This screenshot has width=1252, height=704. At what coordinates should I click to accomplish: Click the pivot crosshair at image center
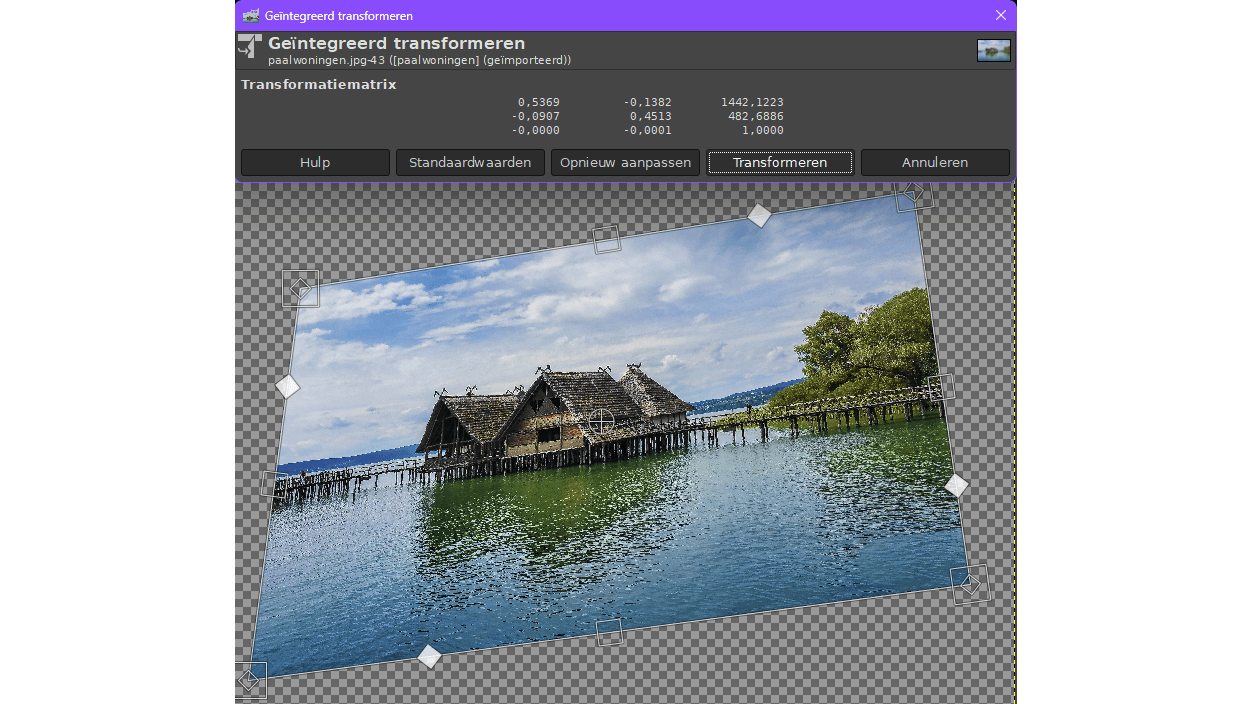coord(600,421)
